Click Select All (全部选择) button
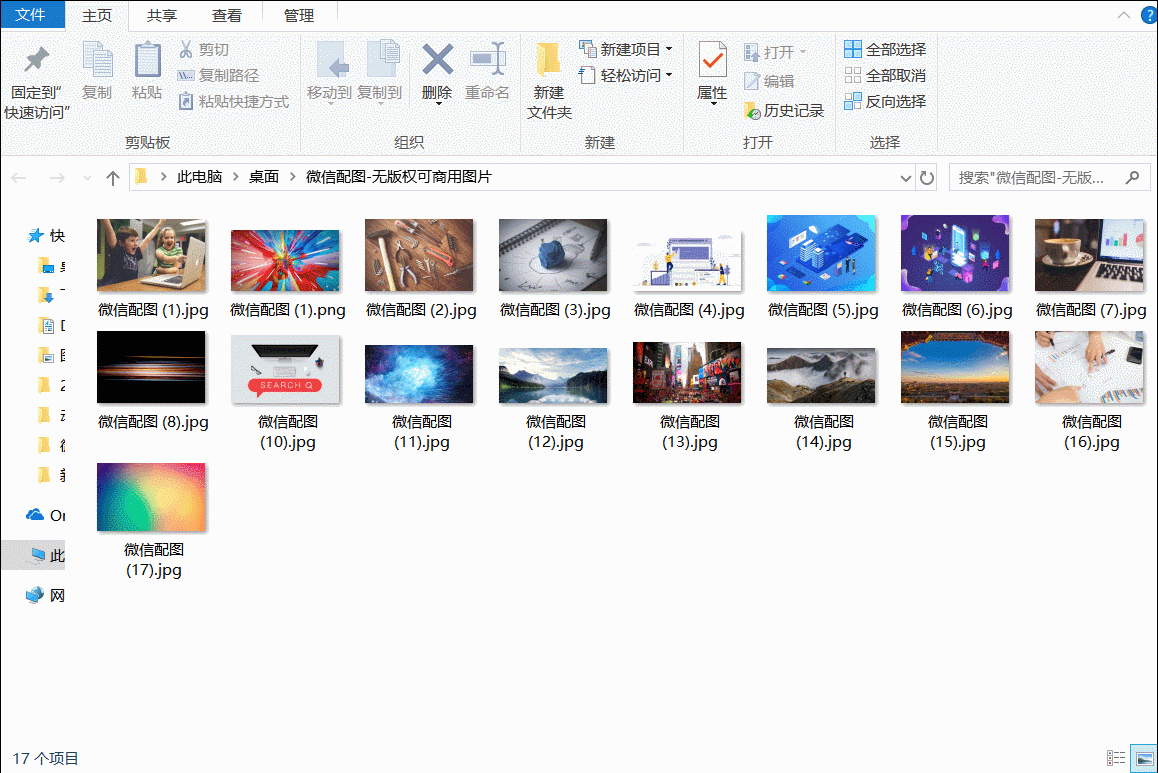 885,49
